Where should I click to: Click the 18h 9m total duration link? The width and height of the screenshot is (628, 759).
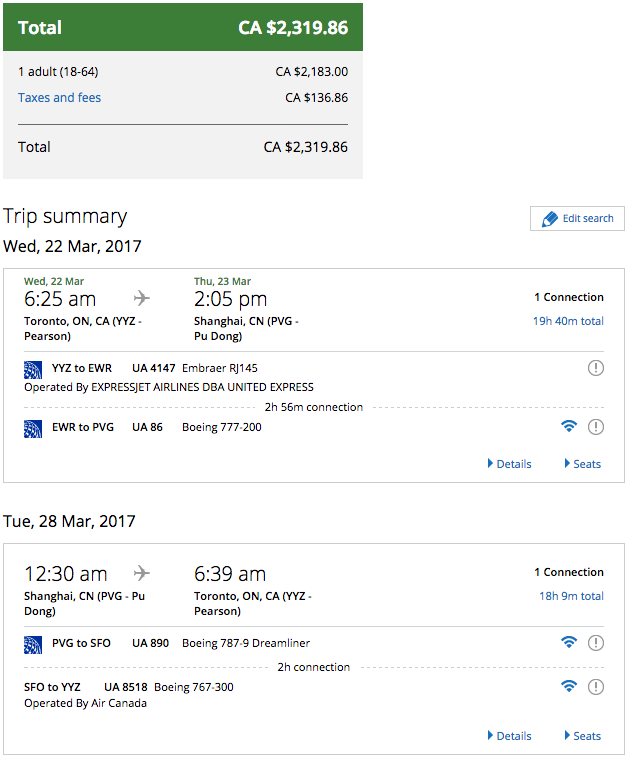pyautogui.click(x=571, y=596)
